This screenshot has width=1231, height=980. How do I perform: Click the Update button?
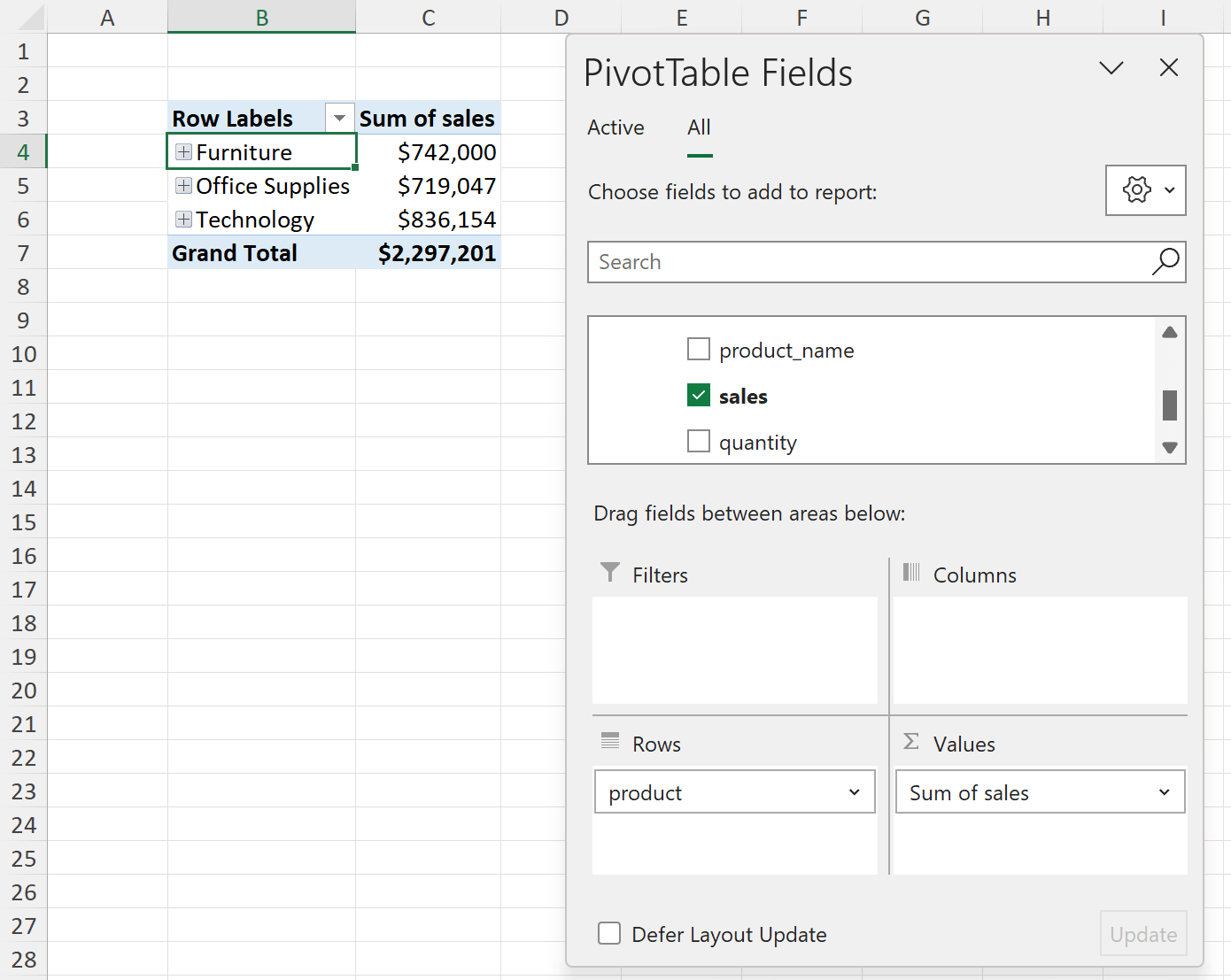pos(1143,933)
